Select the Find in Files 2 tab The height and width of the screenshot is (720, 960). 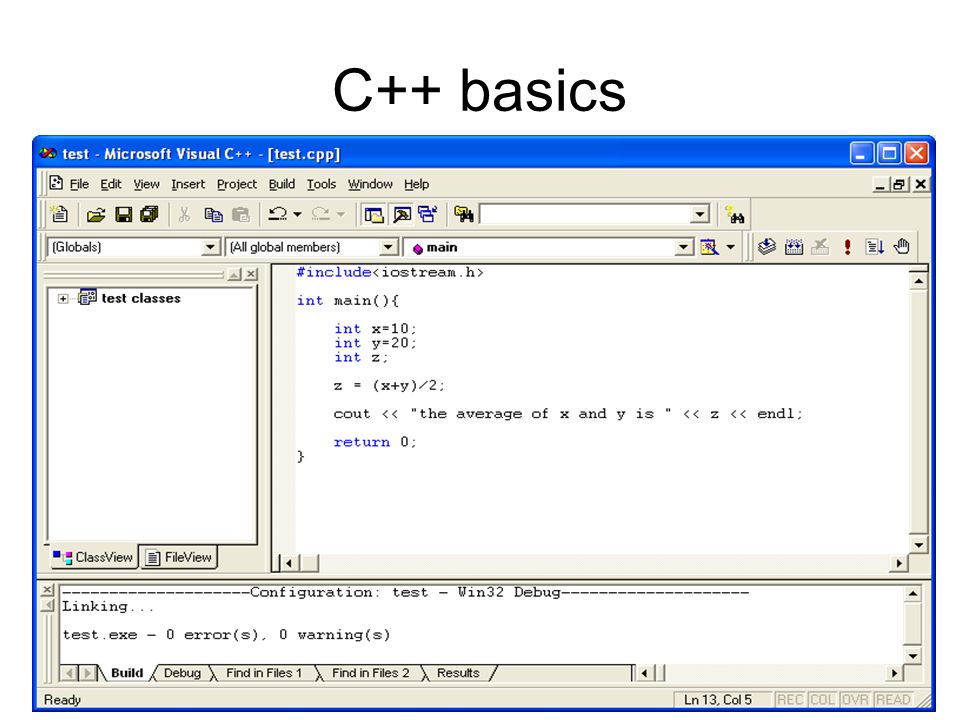(370, 673)
